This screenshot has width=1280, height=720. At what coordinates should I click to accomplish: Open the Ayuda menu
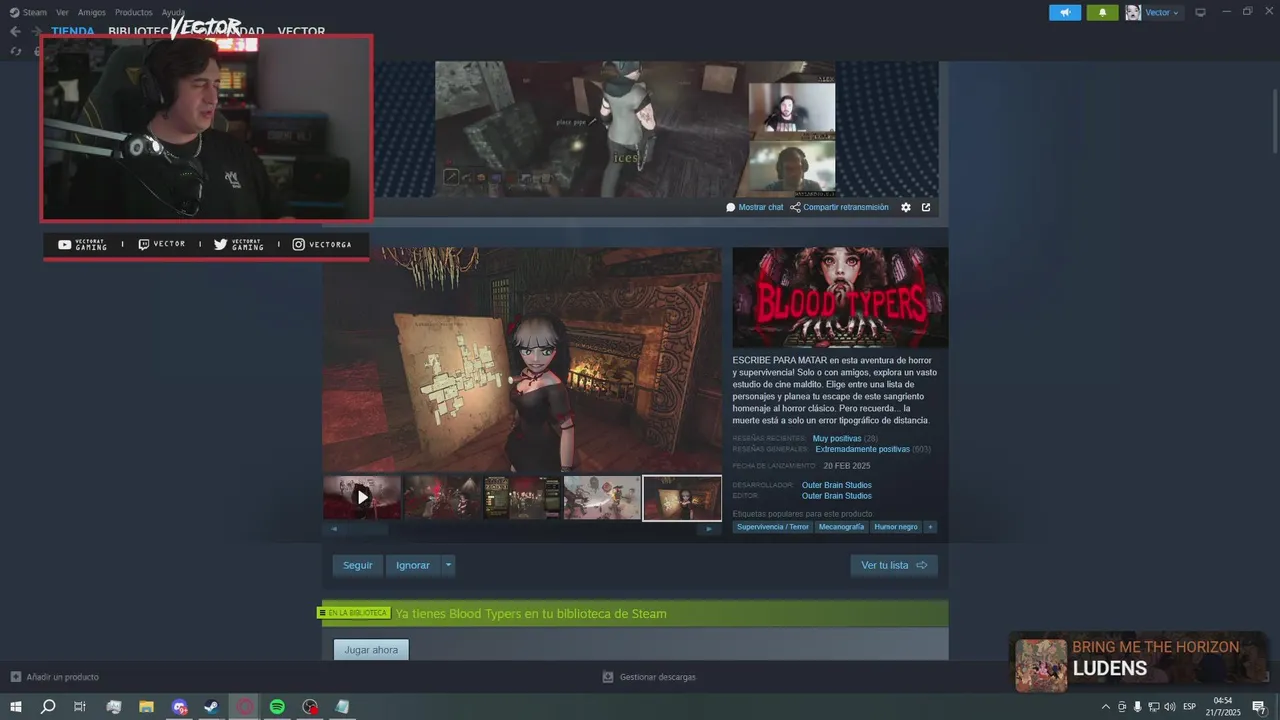173,12
